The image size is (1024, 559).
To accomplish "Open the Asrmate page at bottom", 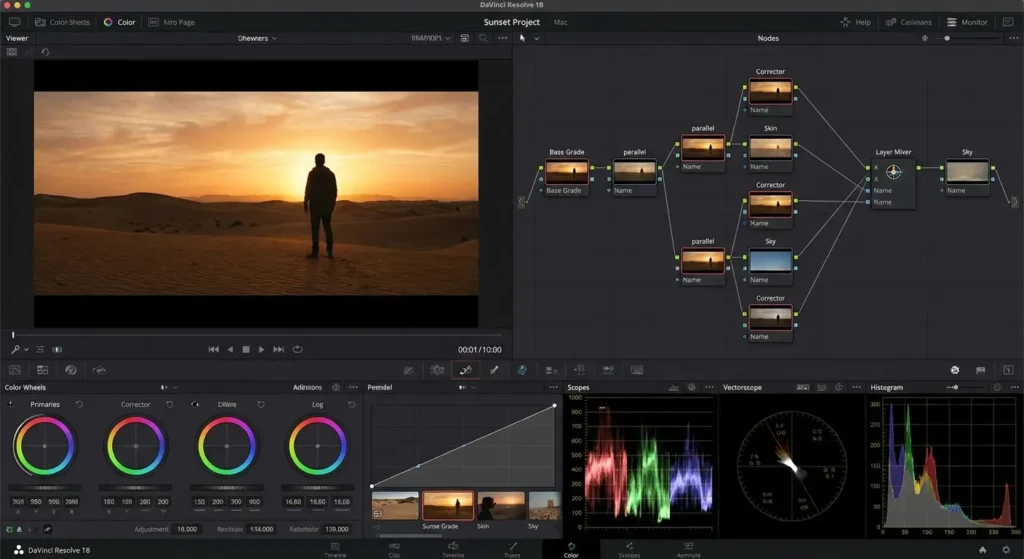I will 688,550.
